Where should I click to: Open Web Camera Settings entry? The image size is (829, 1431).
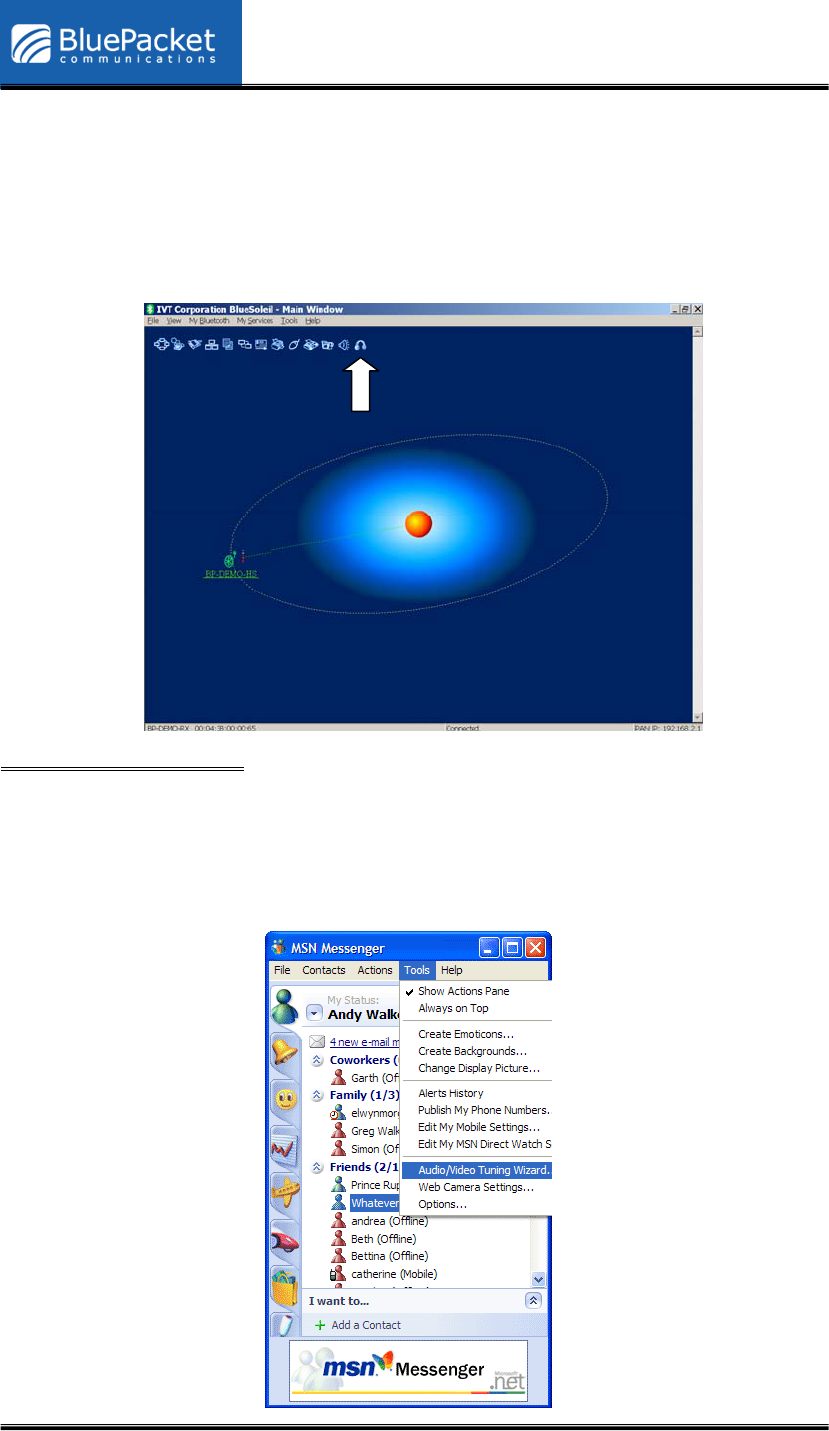click(x=476, y=1187)
